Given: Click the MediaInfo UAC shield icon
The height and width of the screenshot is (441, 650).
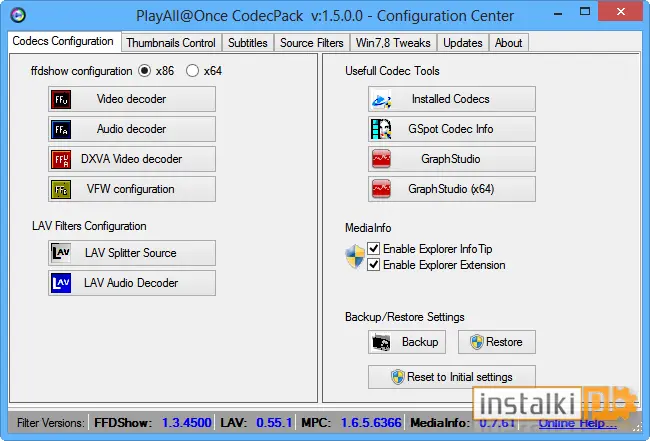Looking at the screenshot, I should [355, 256].
